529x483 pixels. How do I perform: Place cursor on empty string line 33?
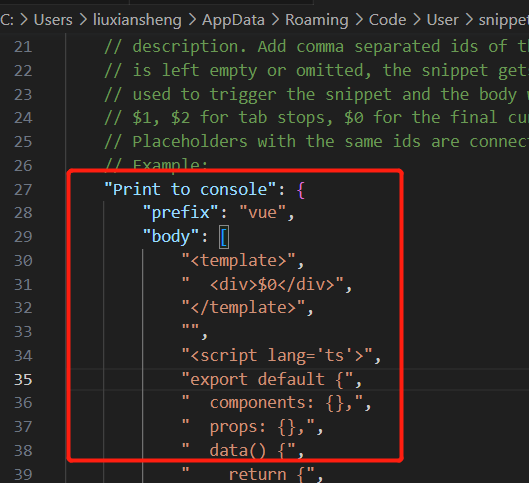(190, 328)
